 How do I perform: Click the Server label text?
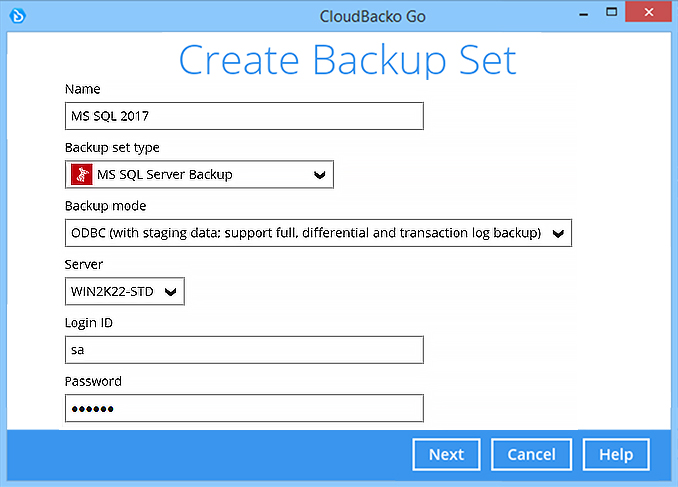pos(84,265)
